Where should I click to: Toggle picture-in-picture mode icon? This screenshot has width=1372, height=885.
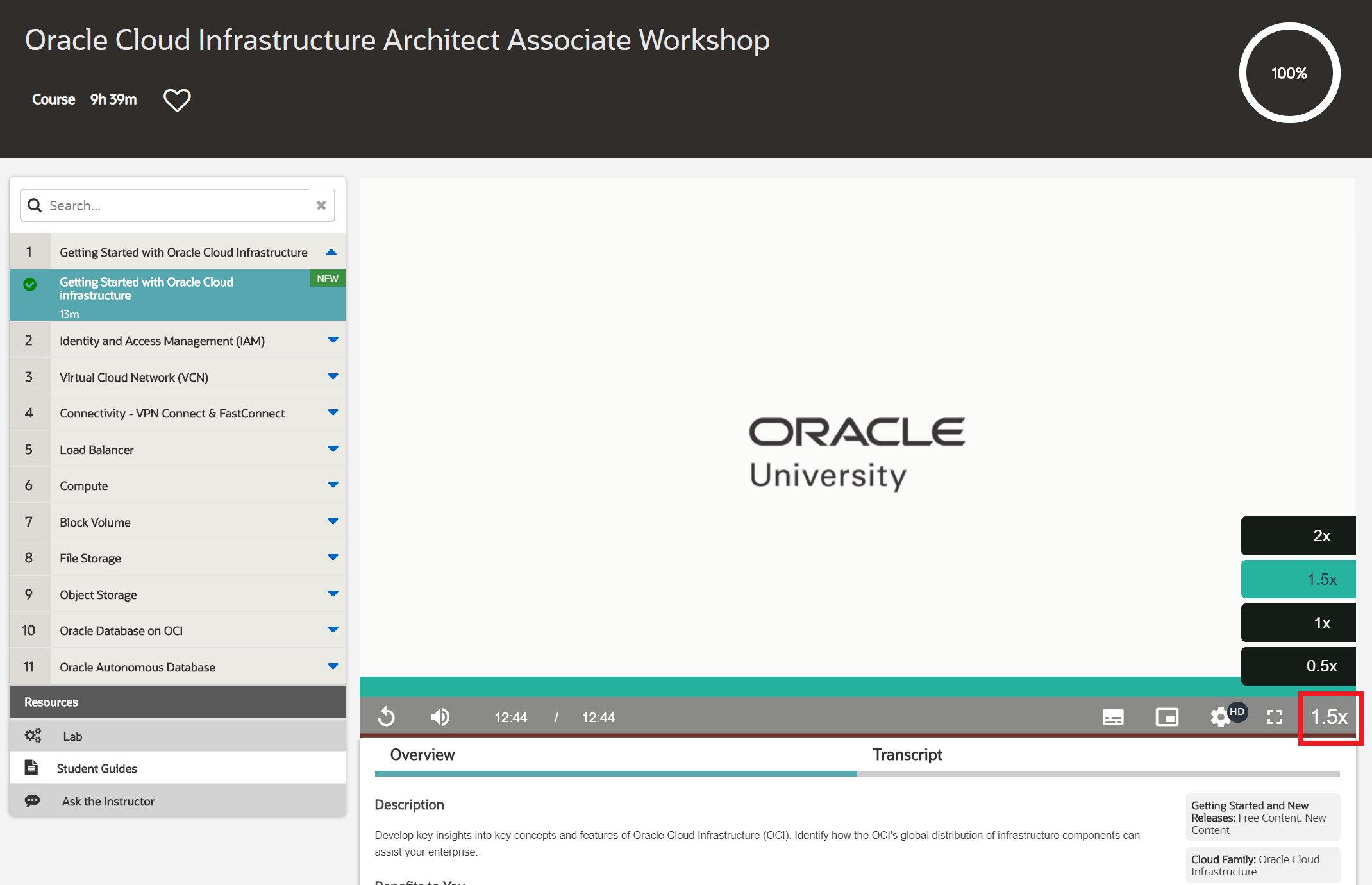pos(1167,717)
